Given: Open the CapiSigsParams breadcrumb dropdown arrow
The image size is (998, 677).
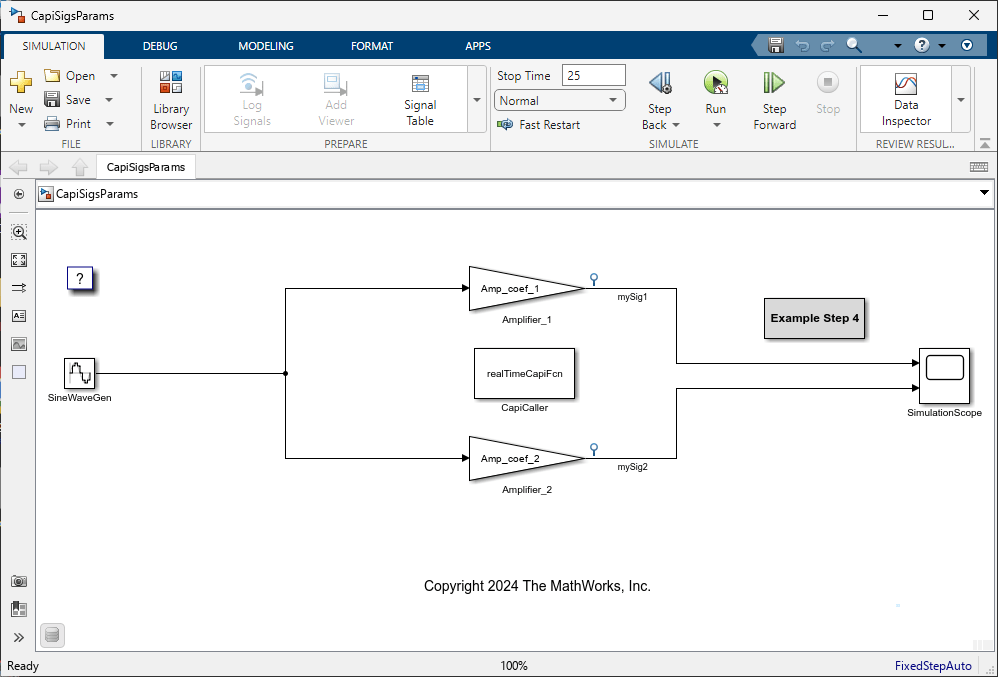Looking at the screenshot, I should pos(983,193).
